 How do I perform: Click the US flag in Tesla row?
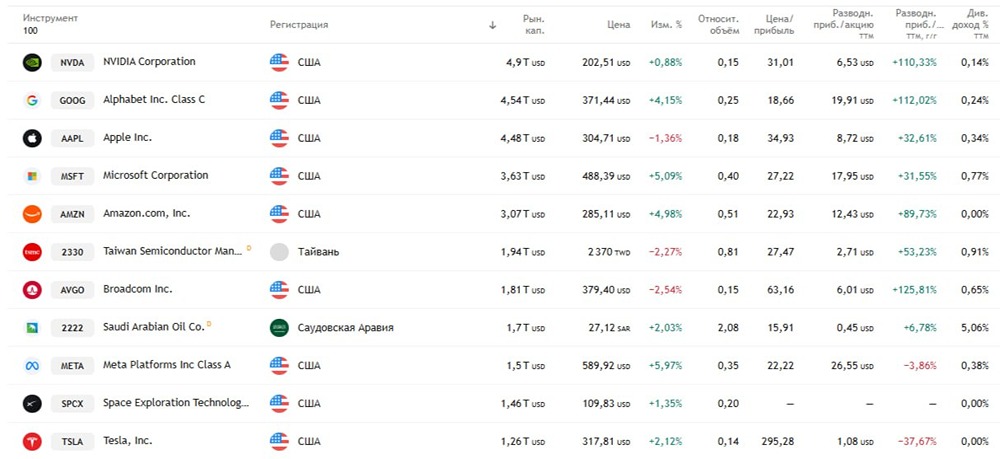coord(279,441)
